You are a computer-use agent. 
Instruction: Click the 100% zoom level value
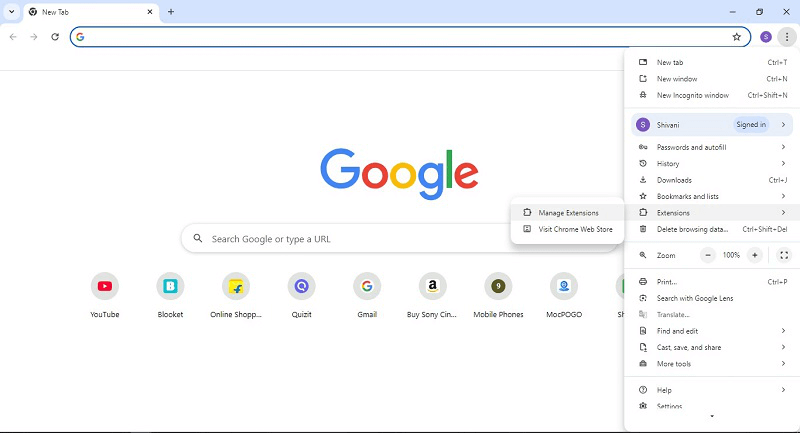731,255
